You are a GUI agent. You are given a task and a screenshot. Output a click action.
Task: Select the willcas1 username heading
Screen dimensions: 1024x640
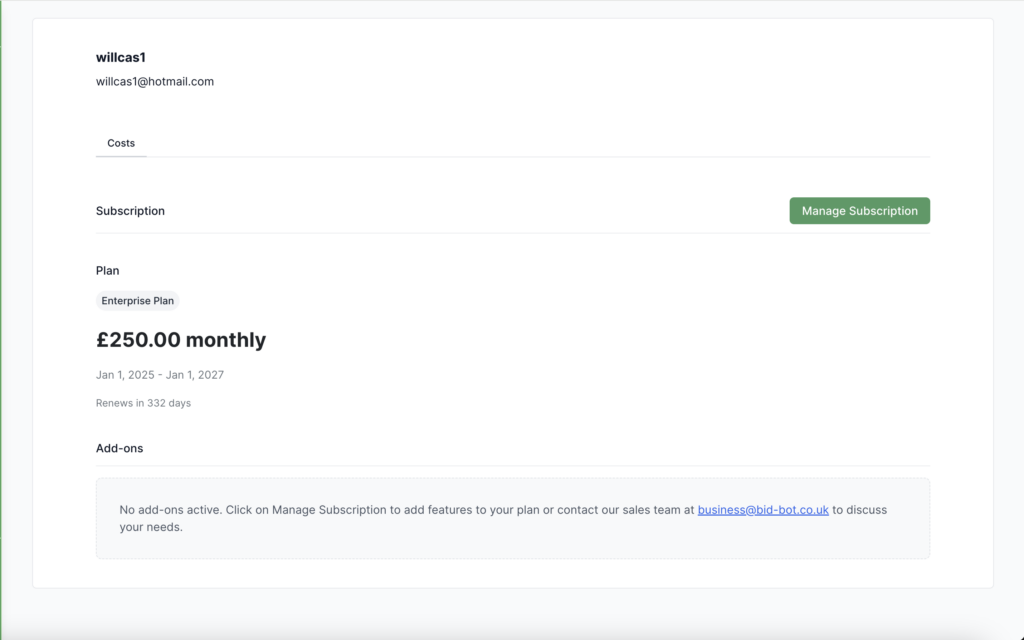coord(121,58)
